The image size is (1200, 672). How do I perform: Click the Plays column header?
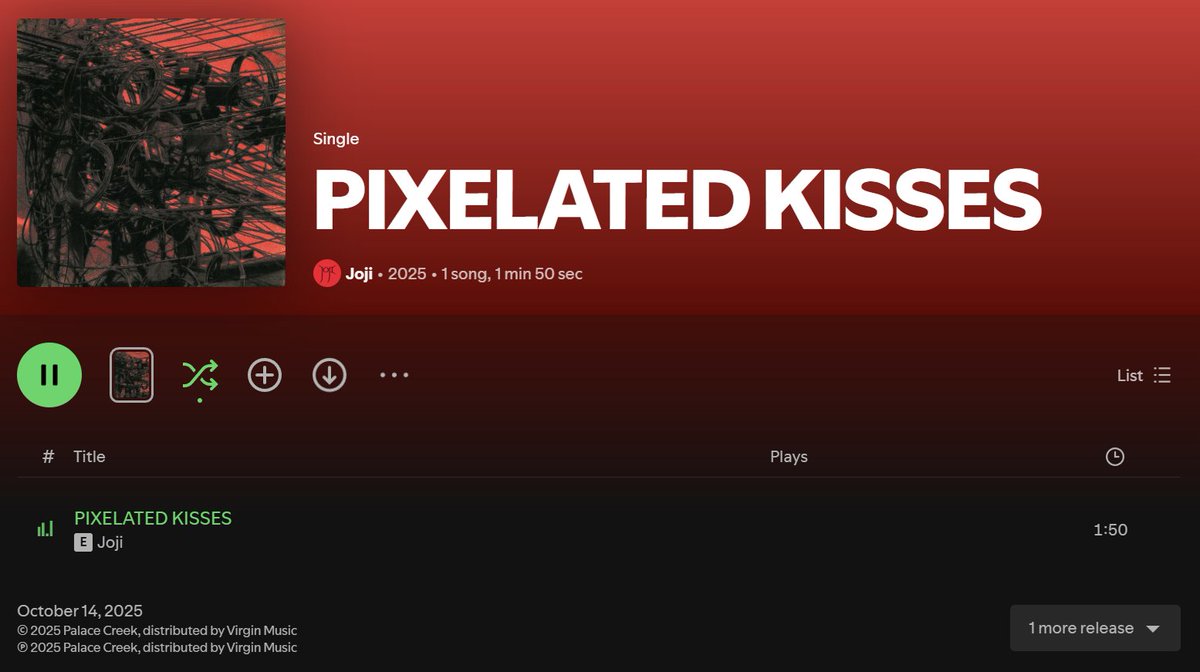pos(789,456)
